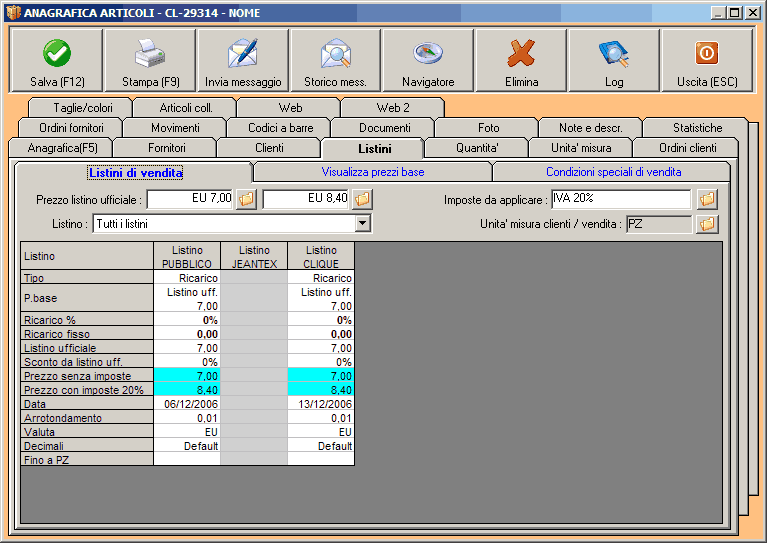
Task: Click the application icon in title bar
Action: [14, 13]
